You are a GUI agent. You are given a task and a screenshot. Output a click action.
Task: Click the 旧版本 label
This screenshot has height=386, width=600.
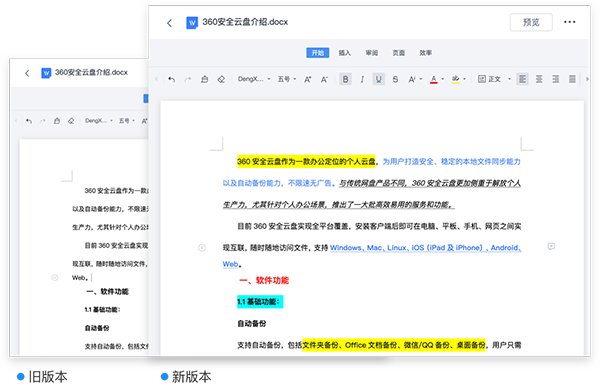[48, 377]
